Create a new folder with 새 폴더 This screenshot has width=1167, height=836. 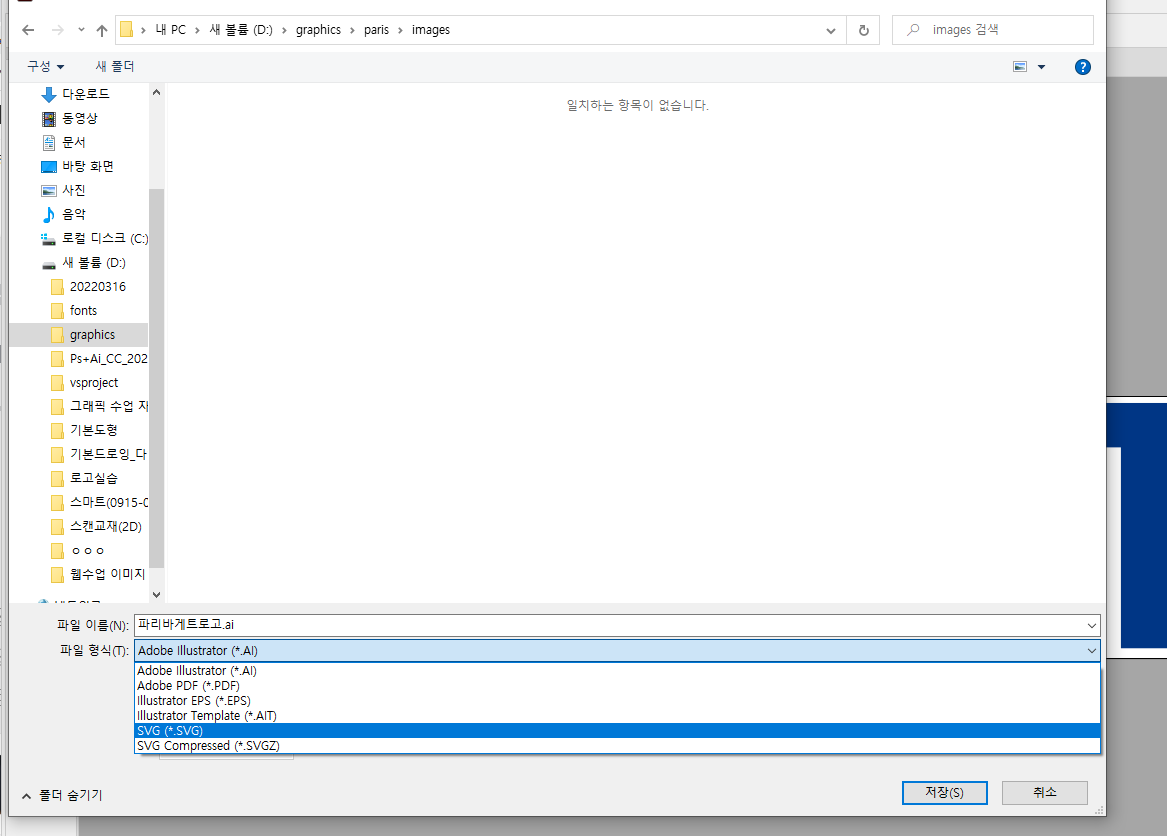click(115, 66)
